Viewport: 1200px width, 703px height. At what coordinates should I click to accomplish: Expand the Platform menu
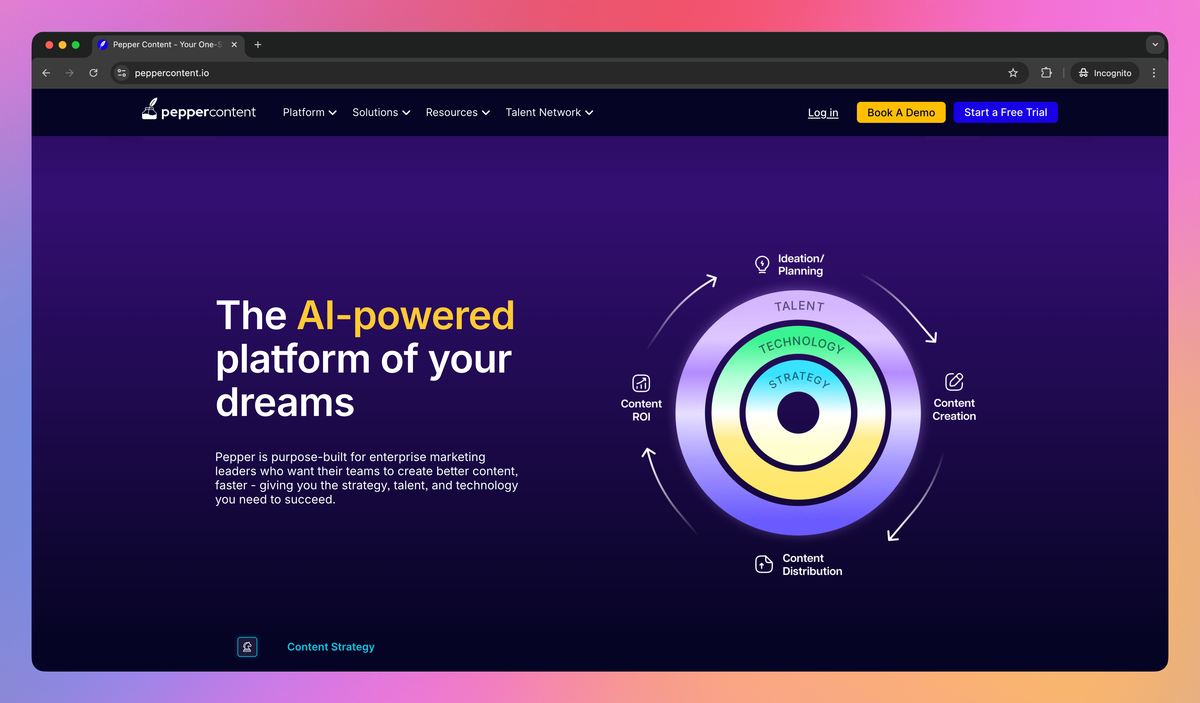tap(309, 112)
